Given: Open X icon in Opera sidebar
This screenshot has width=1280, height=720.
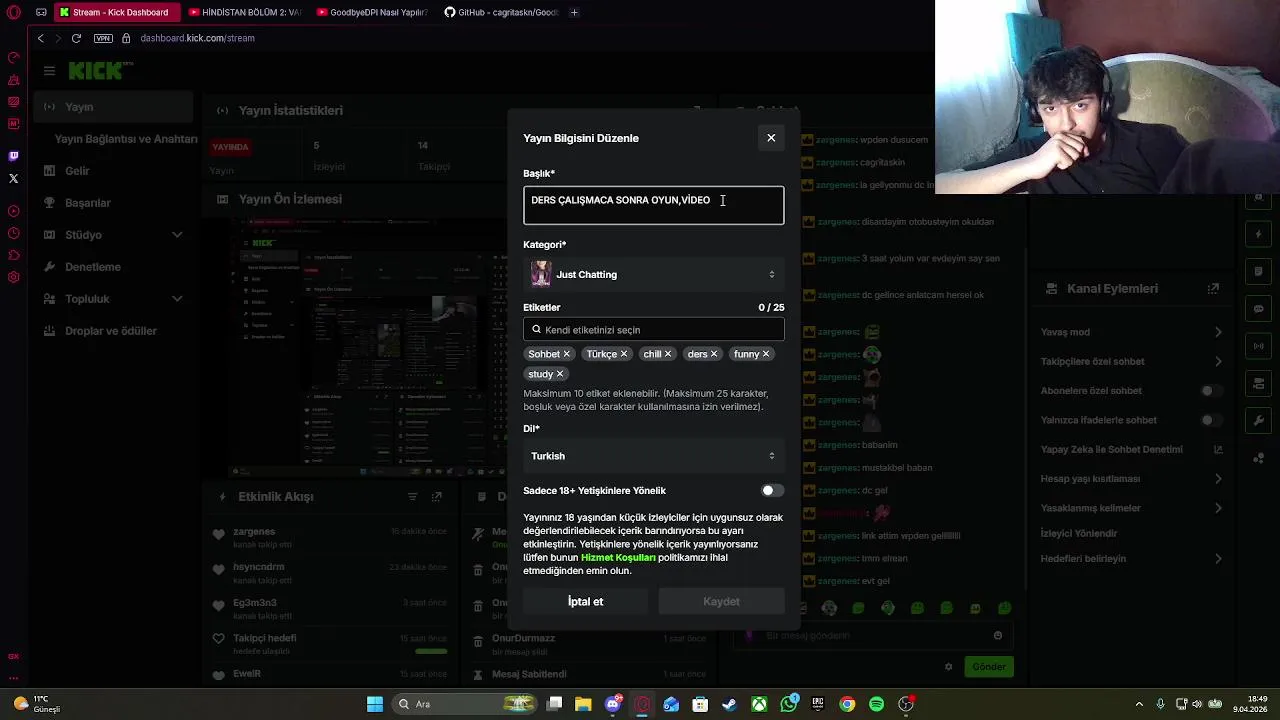Looking at the screenshot, I should (13, 178).
